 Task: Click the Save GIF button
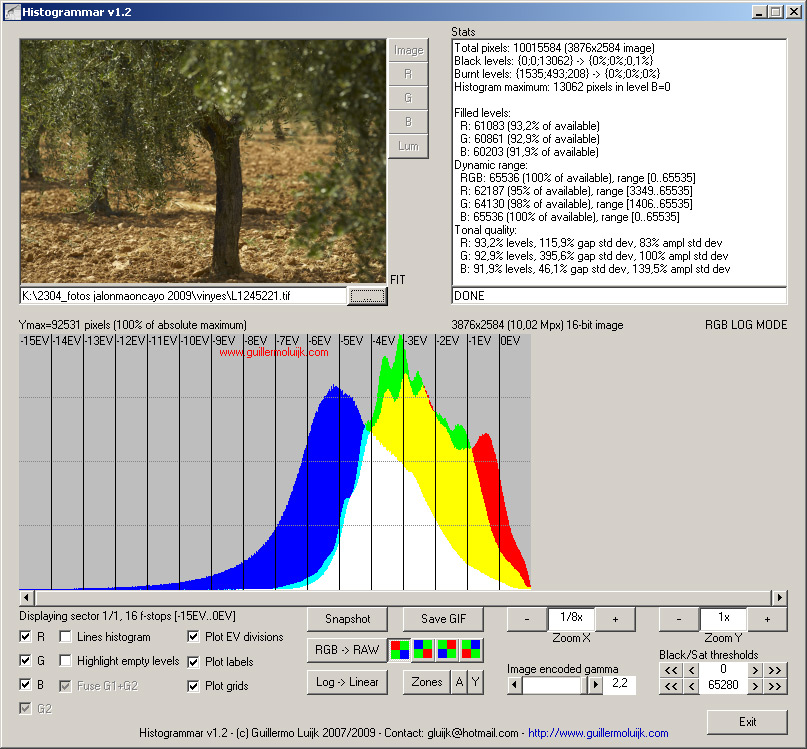tap(443, 619)
